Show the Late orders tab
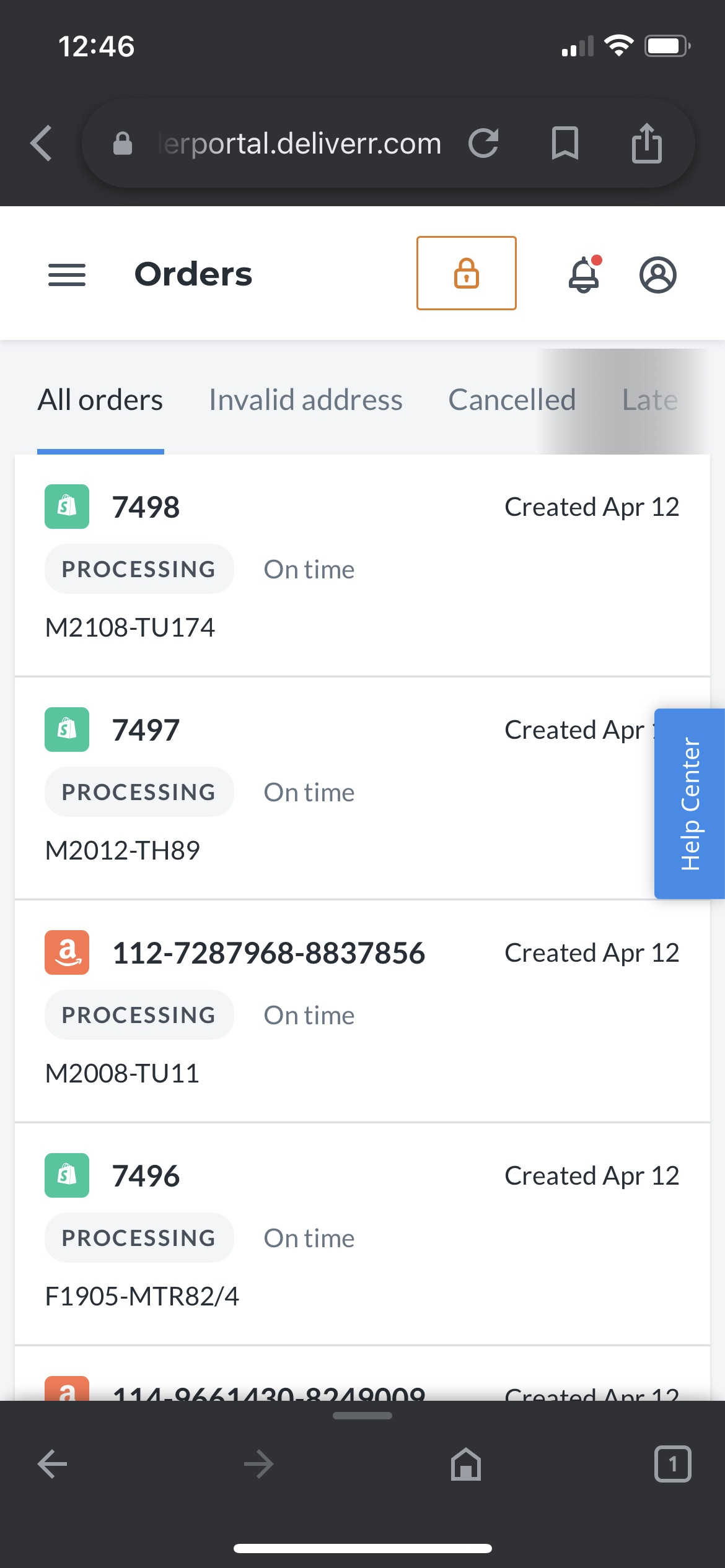Image resolution: width=725 pixels, height=1568 pixels. click(x=649, y=400)
